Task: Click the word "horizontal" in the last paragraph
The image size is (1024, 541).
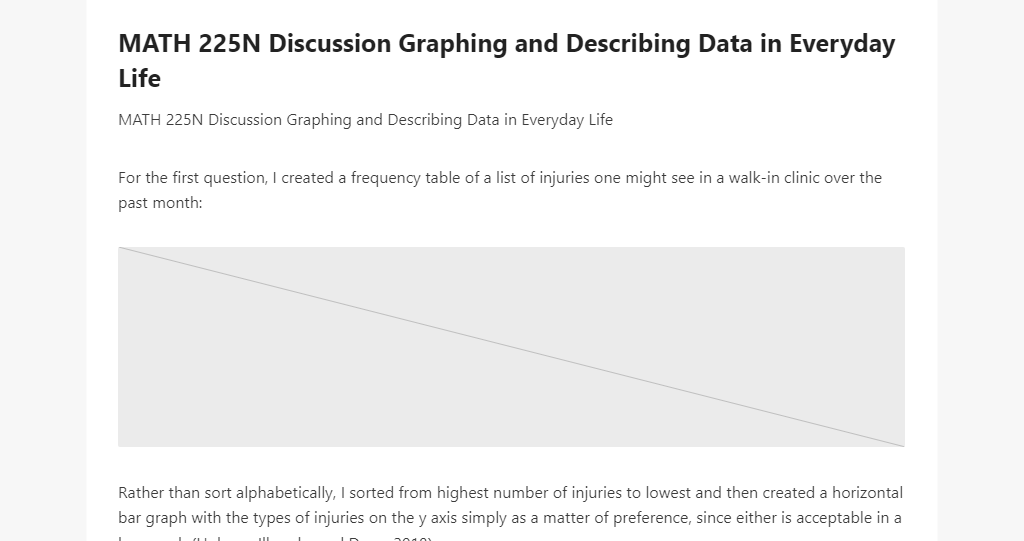Action: [867, 493]
